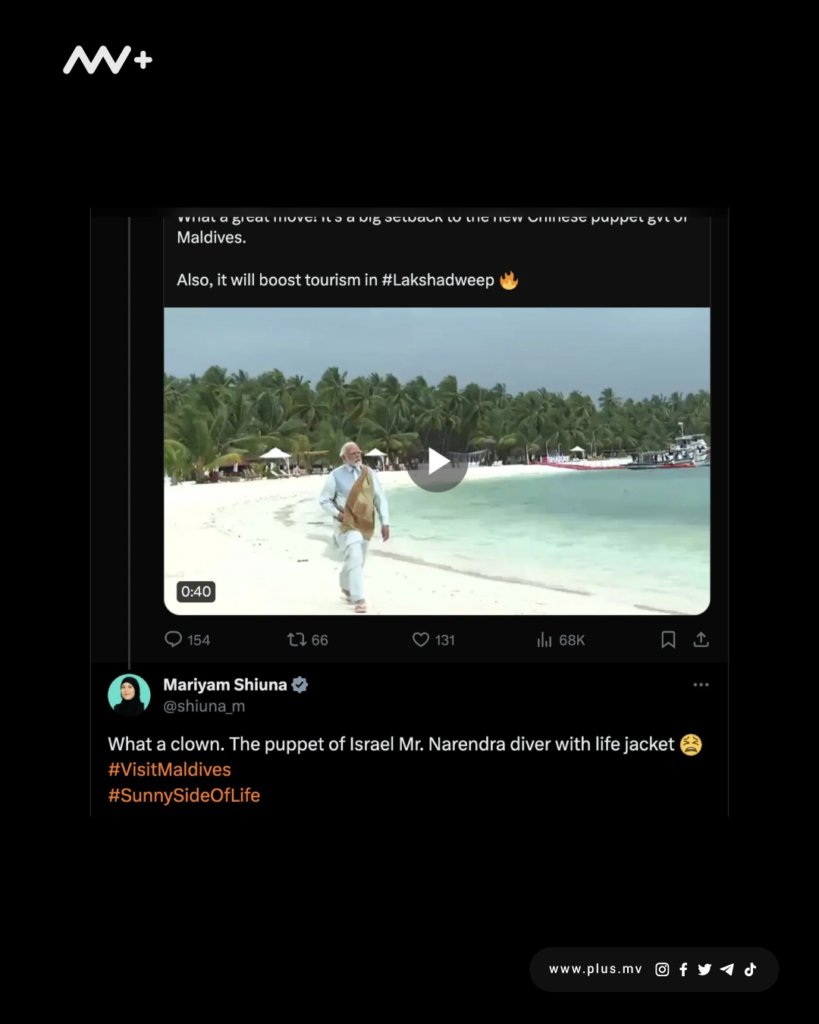The width and height of the screenshot is (819, 1024).
Task: Click the reply icon with 154 replies
Action: [174, 639]
